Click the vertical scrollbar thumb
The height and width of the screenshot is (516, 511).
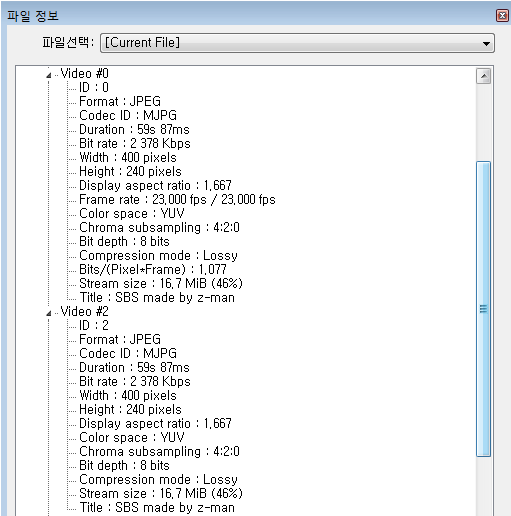click(x=483, y=309)
